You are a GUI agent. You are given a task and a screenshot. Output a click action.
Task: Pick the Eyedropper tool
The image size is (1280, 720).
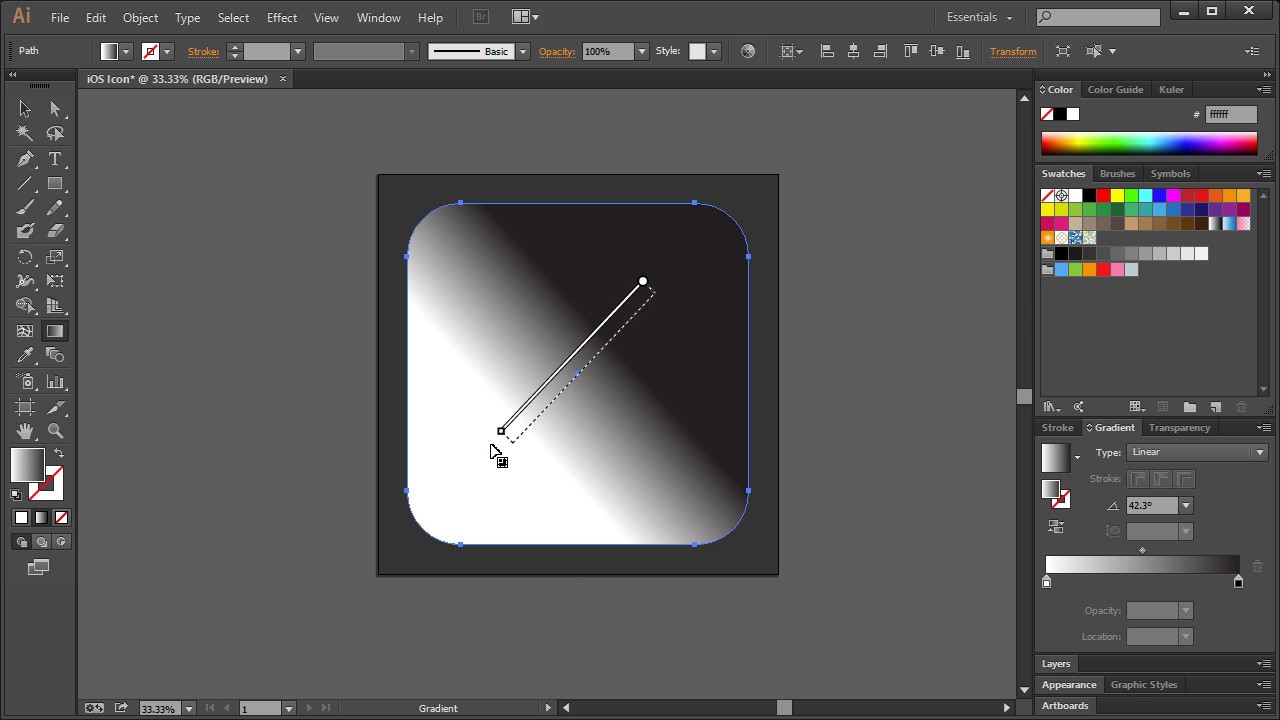24,355
